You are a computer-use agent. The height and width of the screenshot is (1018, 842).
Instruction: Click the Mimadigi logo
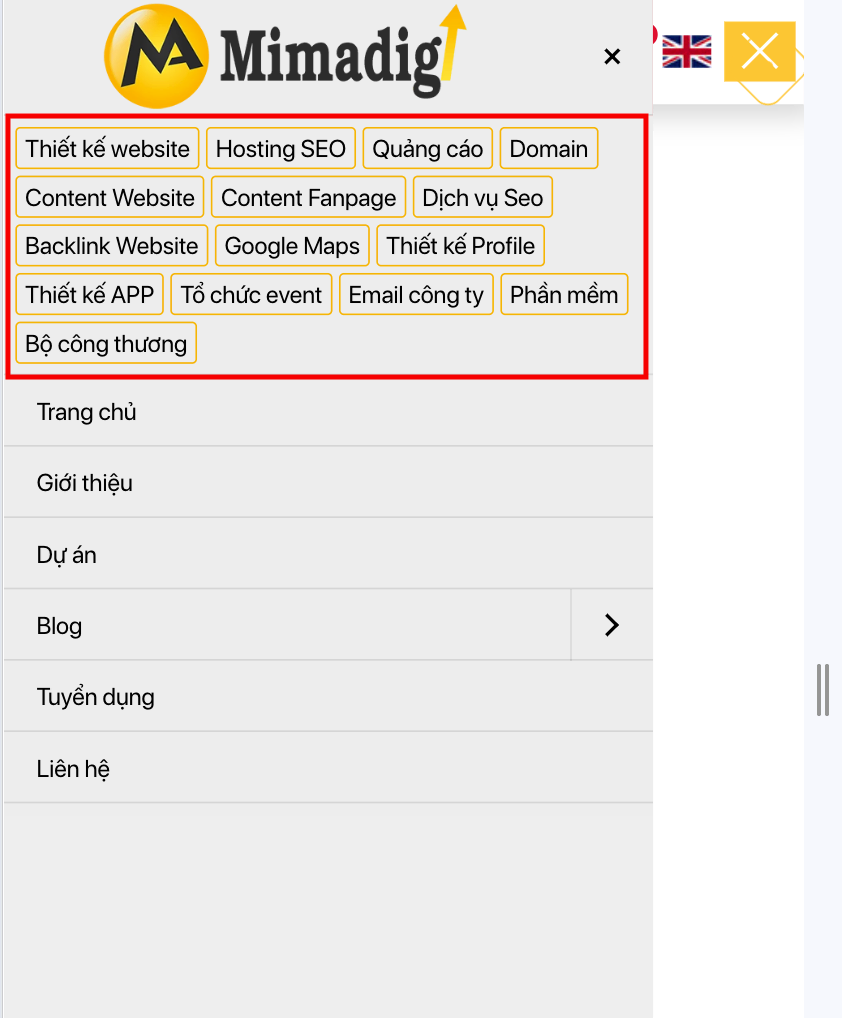point(285,55)
